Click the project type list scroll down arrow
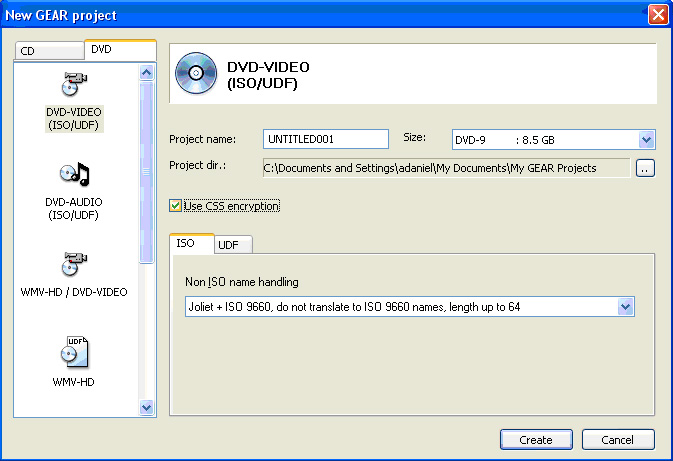This screenshot has width=673, height=461. [147, 407]
